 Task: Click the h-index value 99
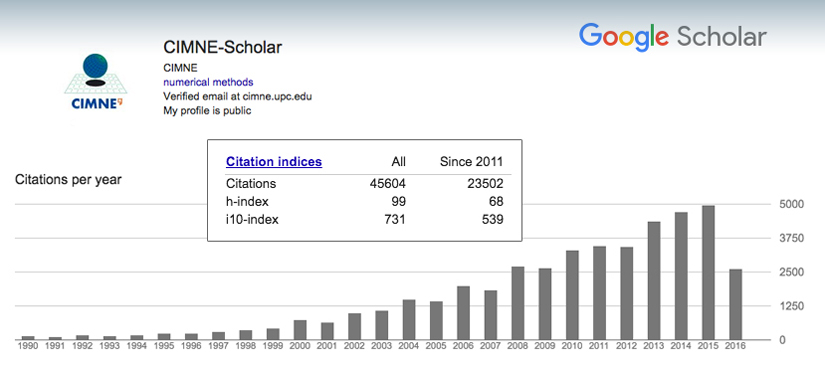(x=398, y=202)
